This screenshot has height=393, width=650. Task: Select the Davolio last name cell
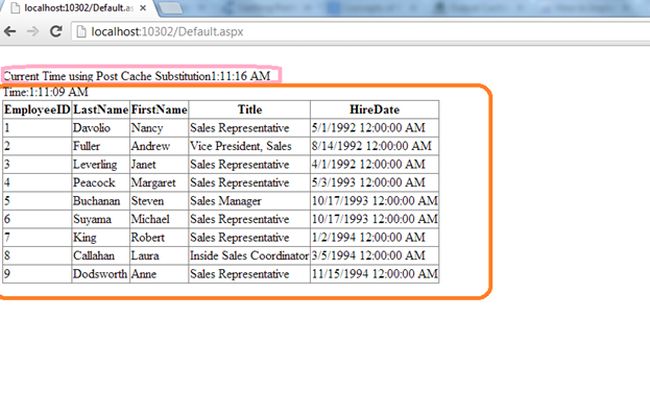(x=101, y=128)
